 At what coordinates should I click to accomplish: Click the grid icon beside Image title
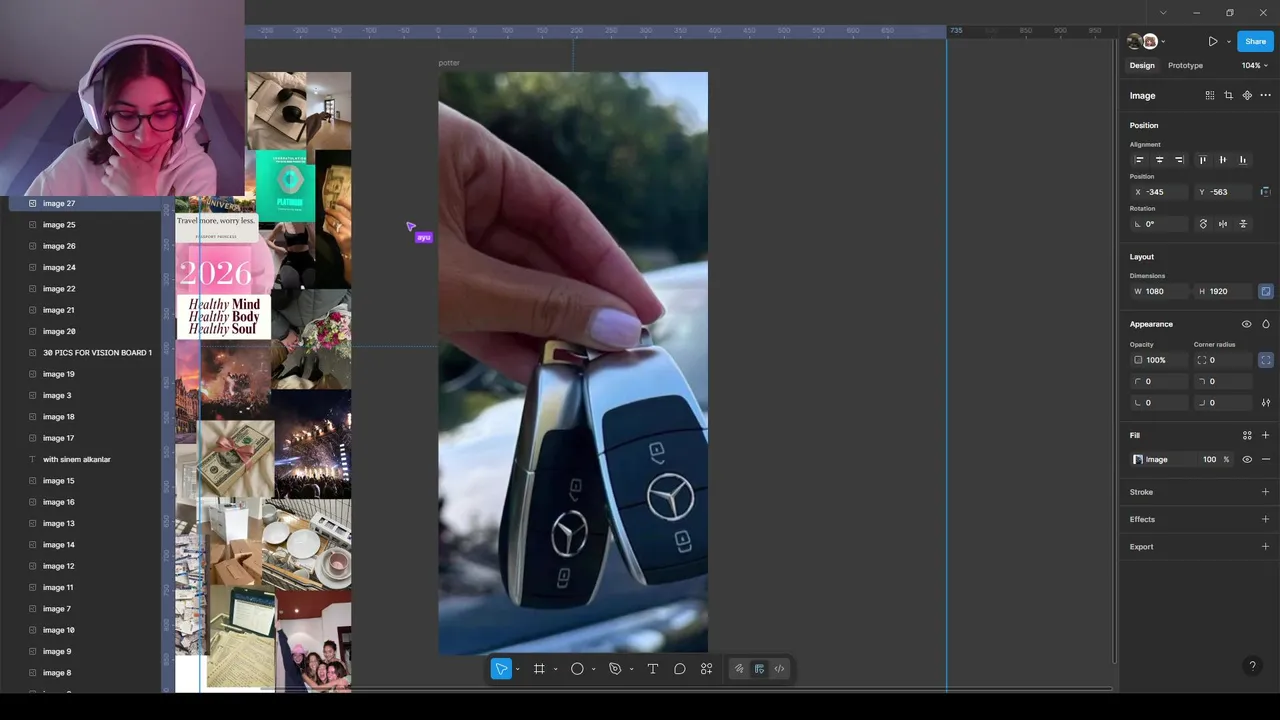click(x=1210, y=96)
